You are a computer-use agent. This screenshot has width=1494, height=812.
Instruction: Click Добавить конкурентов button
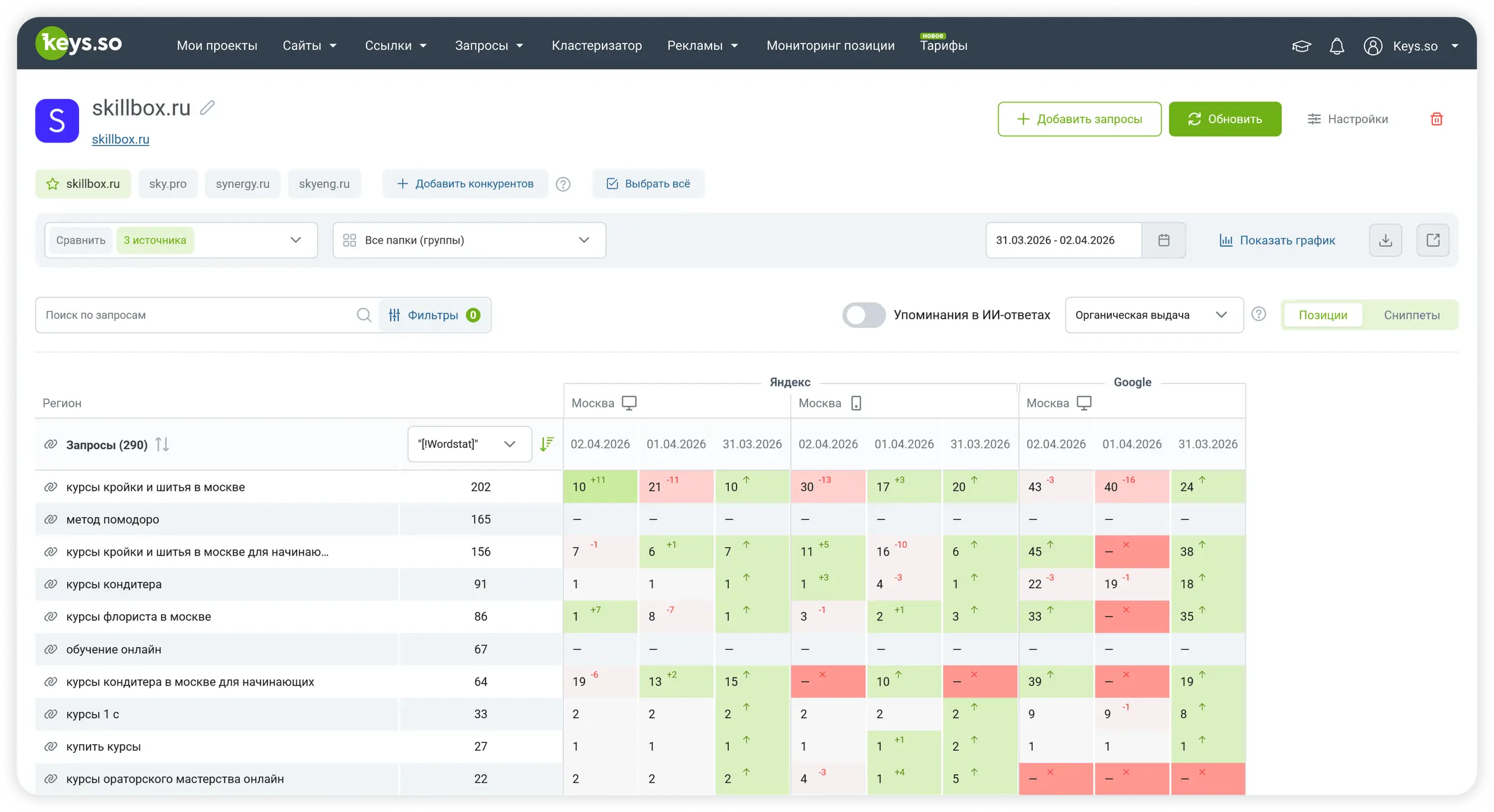pyautogui.click(x=465, y=184)
